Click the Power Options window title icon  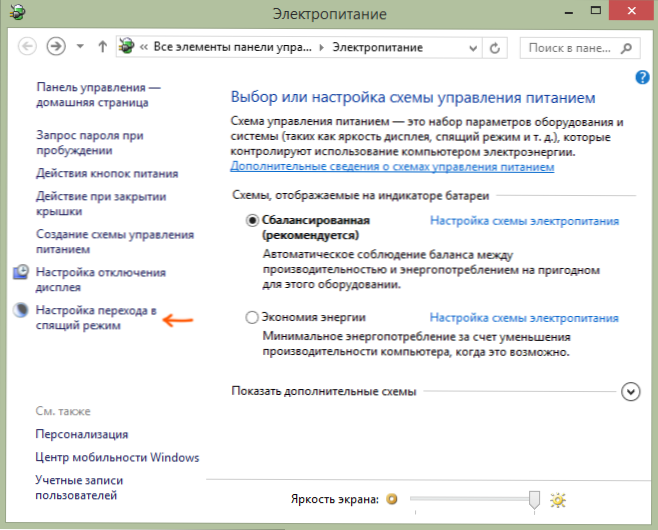[18, 12]
